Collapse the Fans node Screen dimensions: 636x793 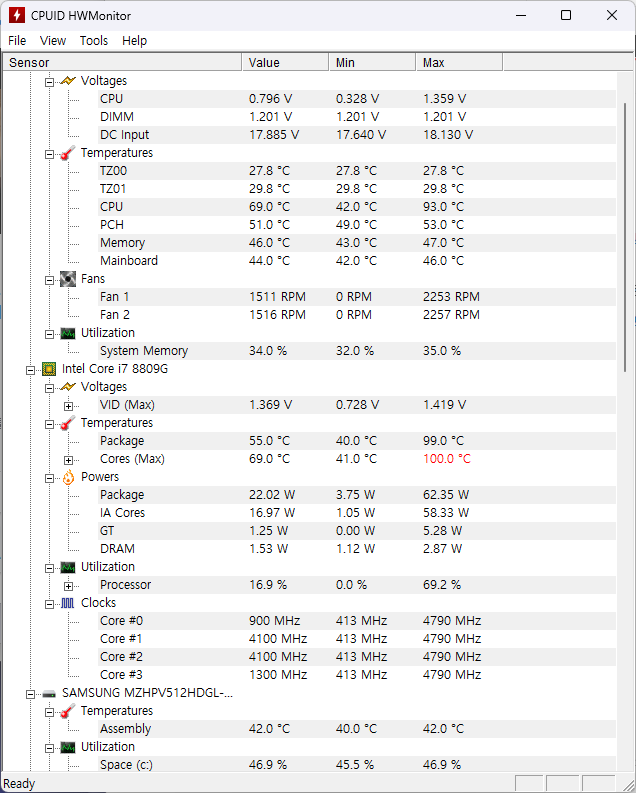[x=50, y=280]
